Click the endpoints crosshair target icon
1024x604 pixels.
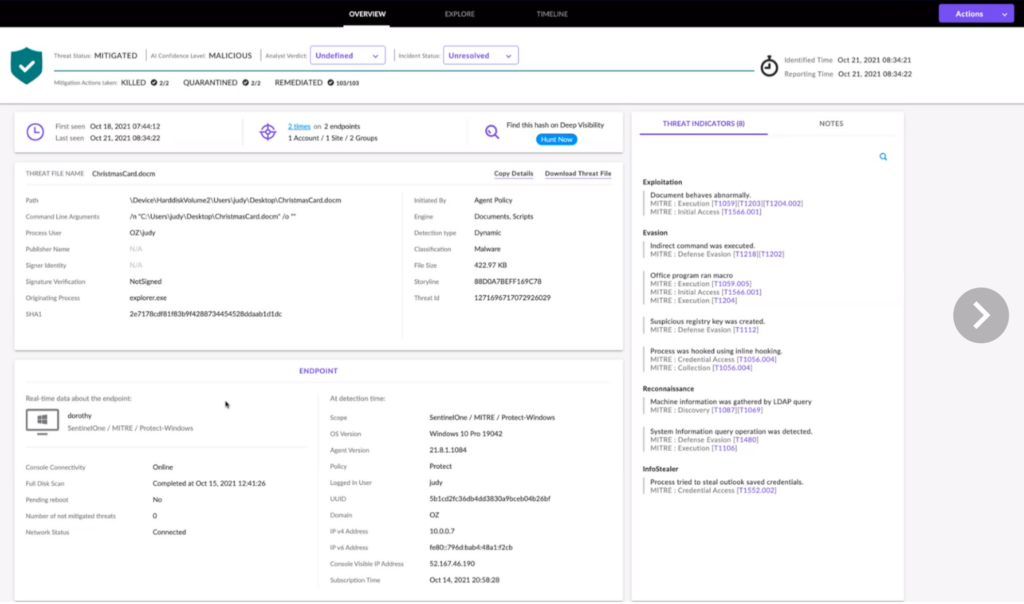[x=268, y=130]
